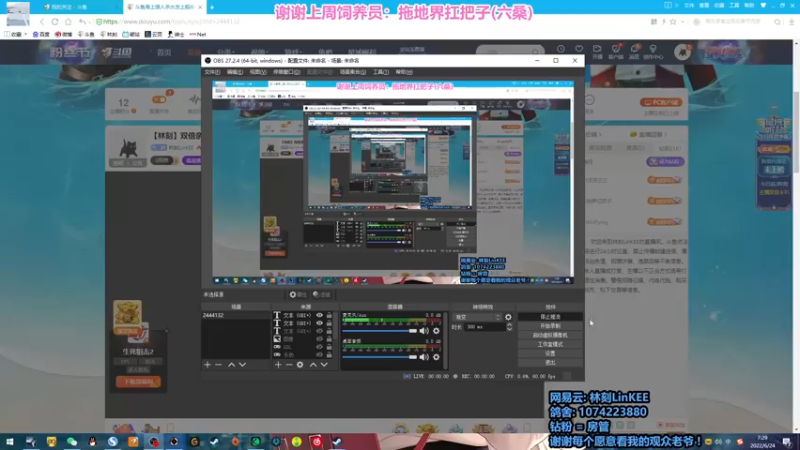Image resolution: width=800 pixels, height=450 pixels.
Task: Open NetEase Cloud Music red taskbar icon
Action: coord(317,442)
